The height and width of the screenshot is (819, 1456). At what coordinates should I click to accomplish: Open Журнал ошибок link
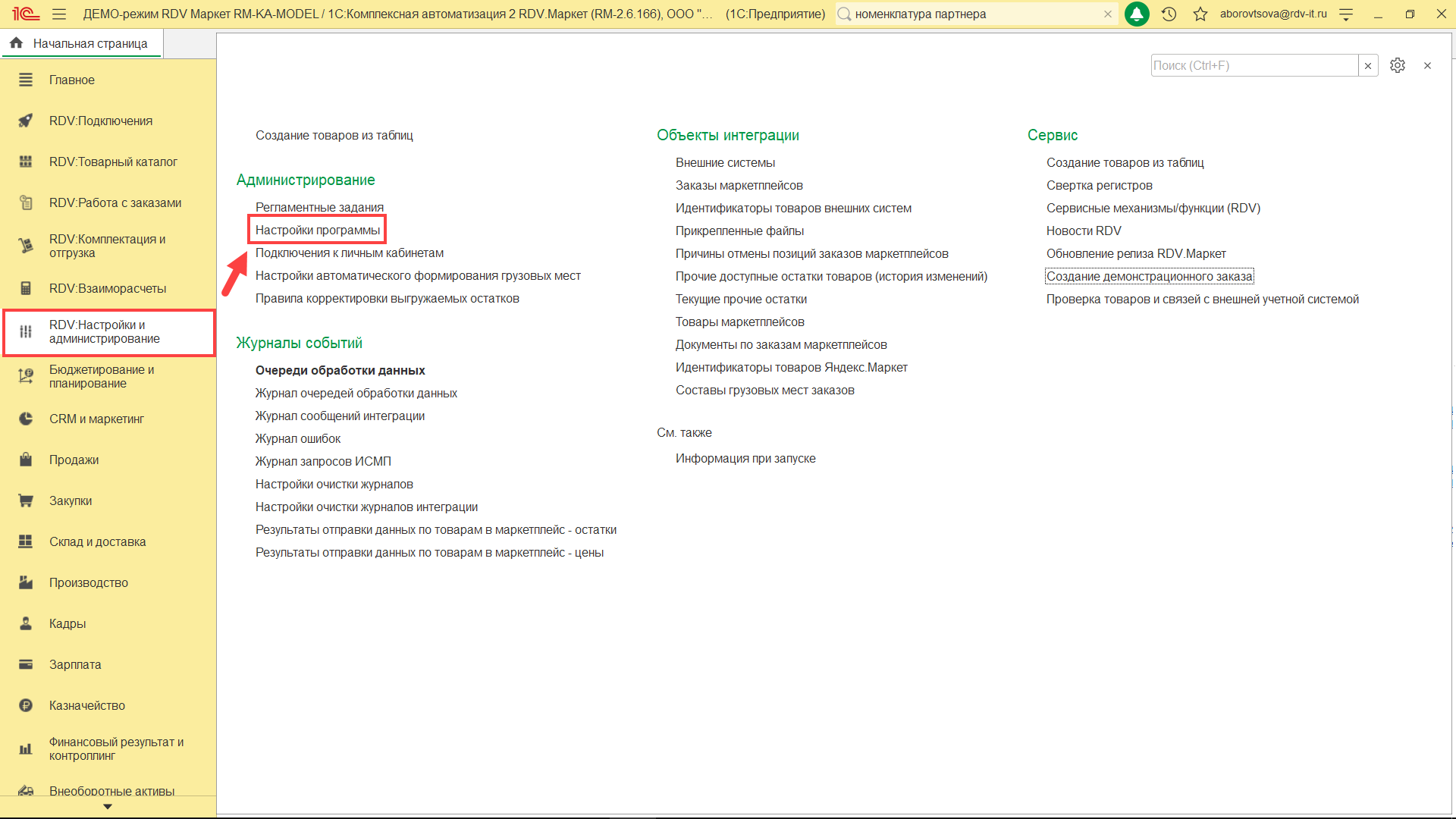(x=297, y=438)
